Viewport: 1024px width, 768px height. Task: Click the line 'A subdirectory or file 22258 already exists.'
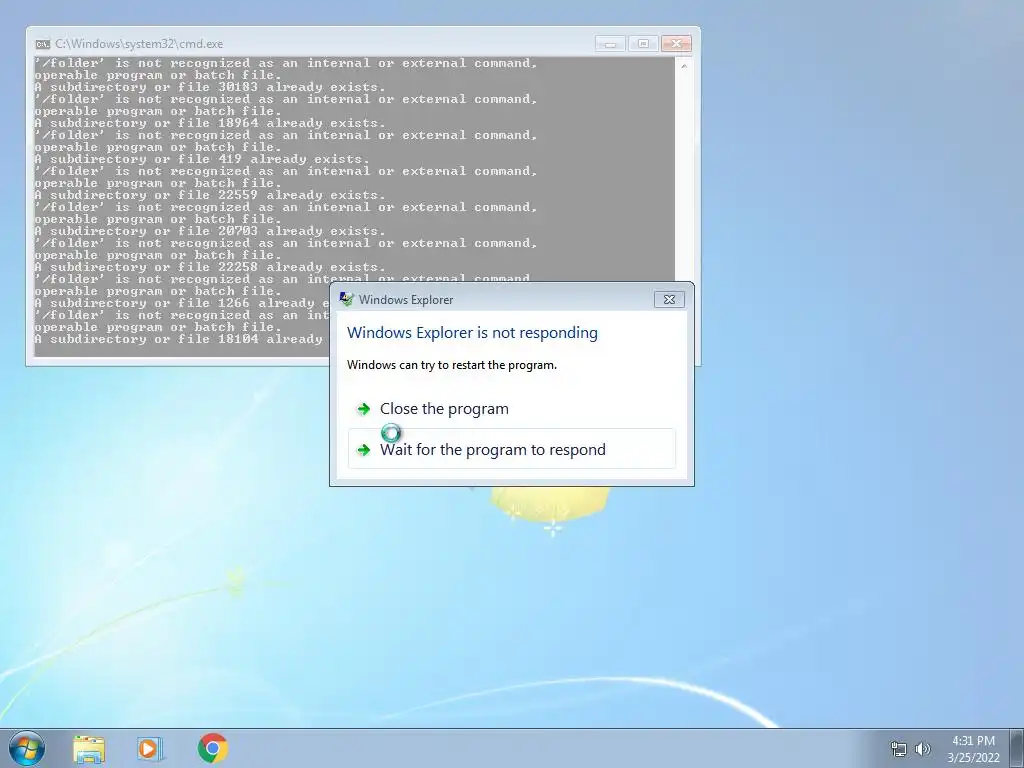tap(210, 266)
